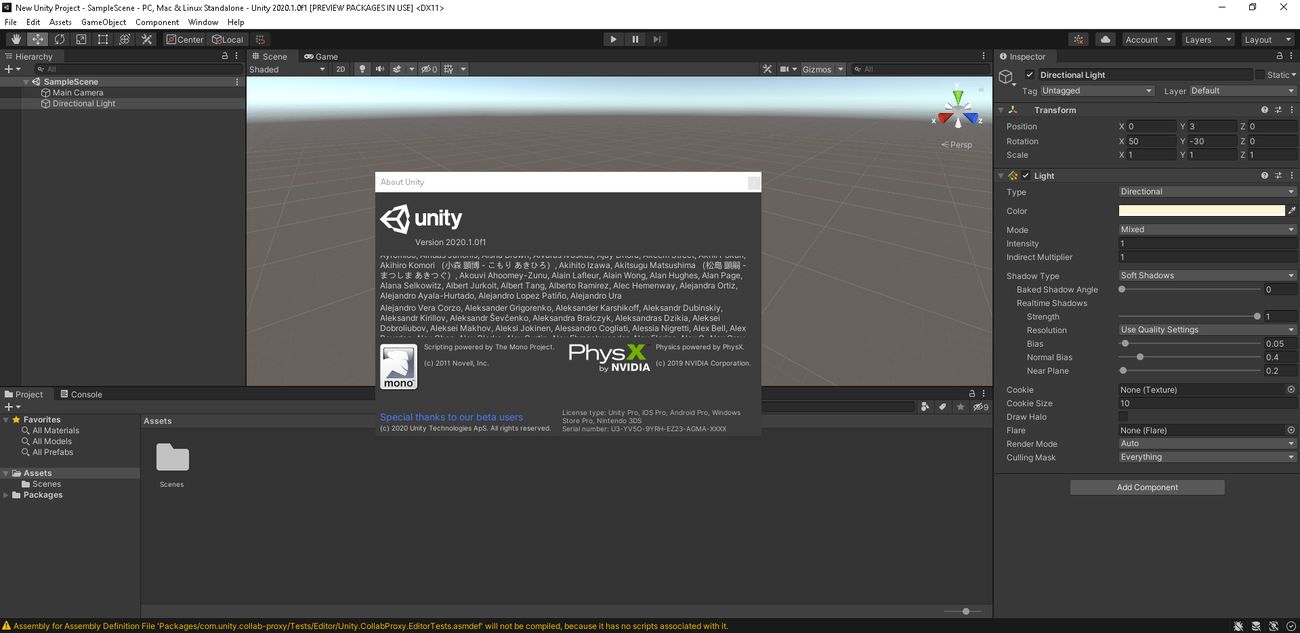Screen dimensions: 1300x633
Task: Open the Available Custom Editor Tools
Action: 146,39
